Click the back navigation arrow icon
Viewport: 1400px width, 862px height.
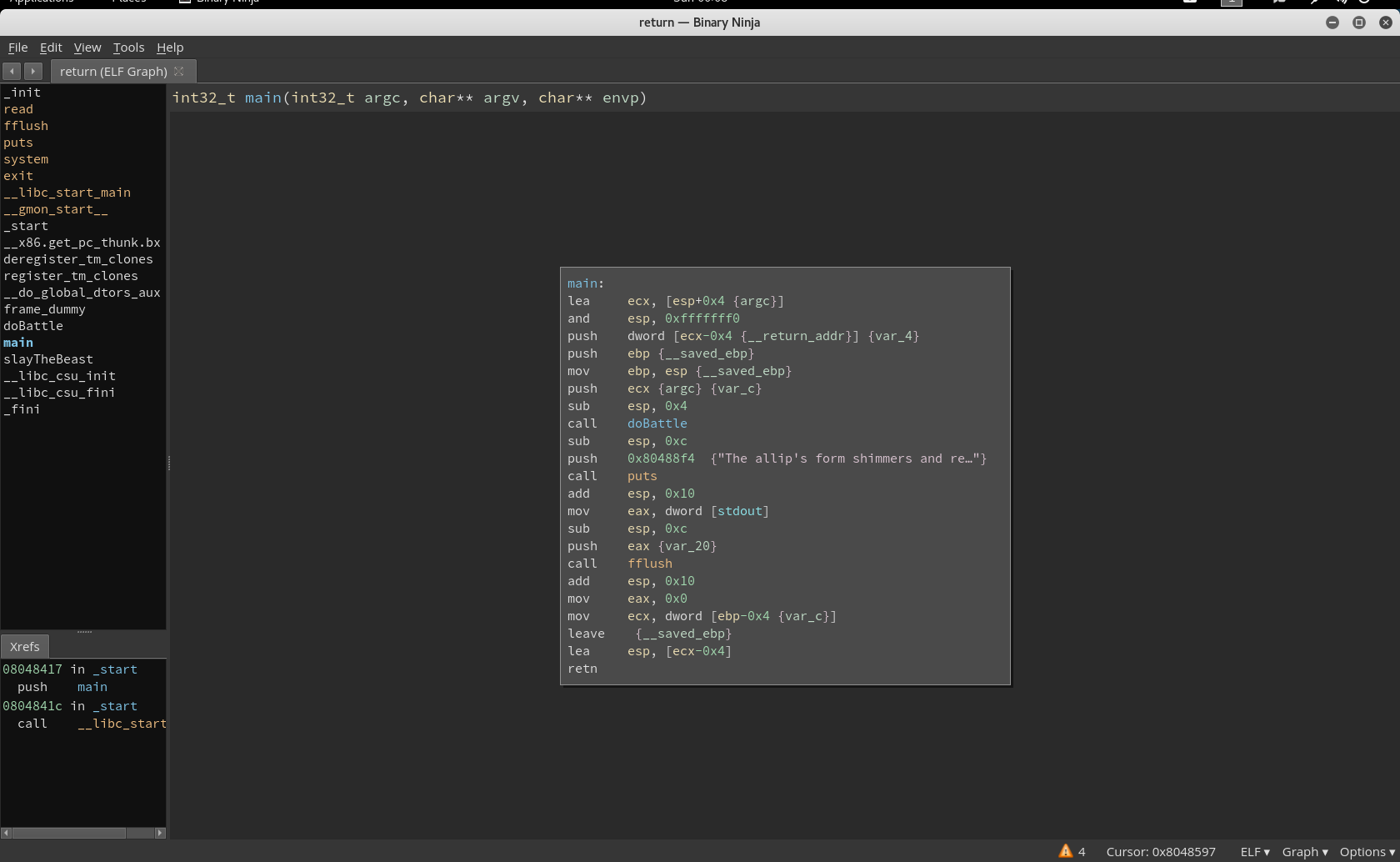12,72
